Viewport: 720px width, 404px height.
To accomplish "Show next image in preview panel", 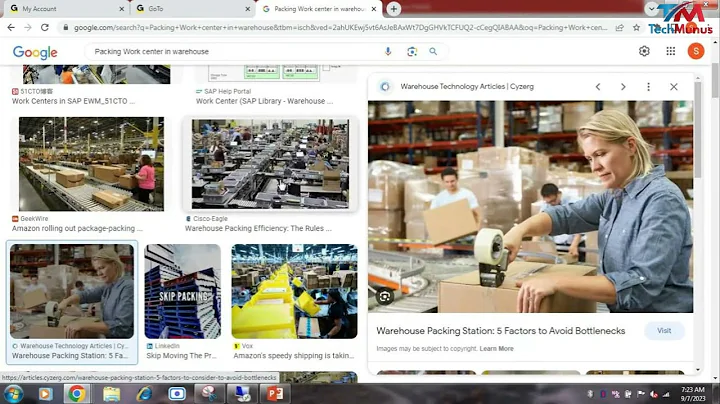I will (x=623, y=86).
